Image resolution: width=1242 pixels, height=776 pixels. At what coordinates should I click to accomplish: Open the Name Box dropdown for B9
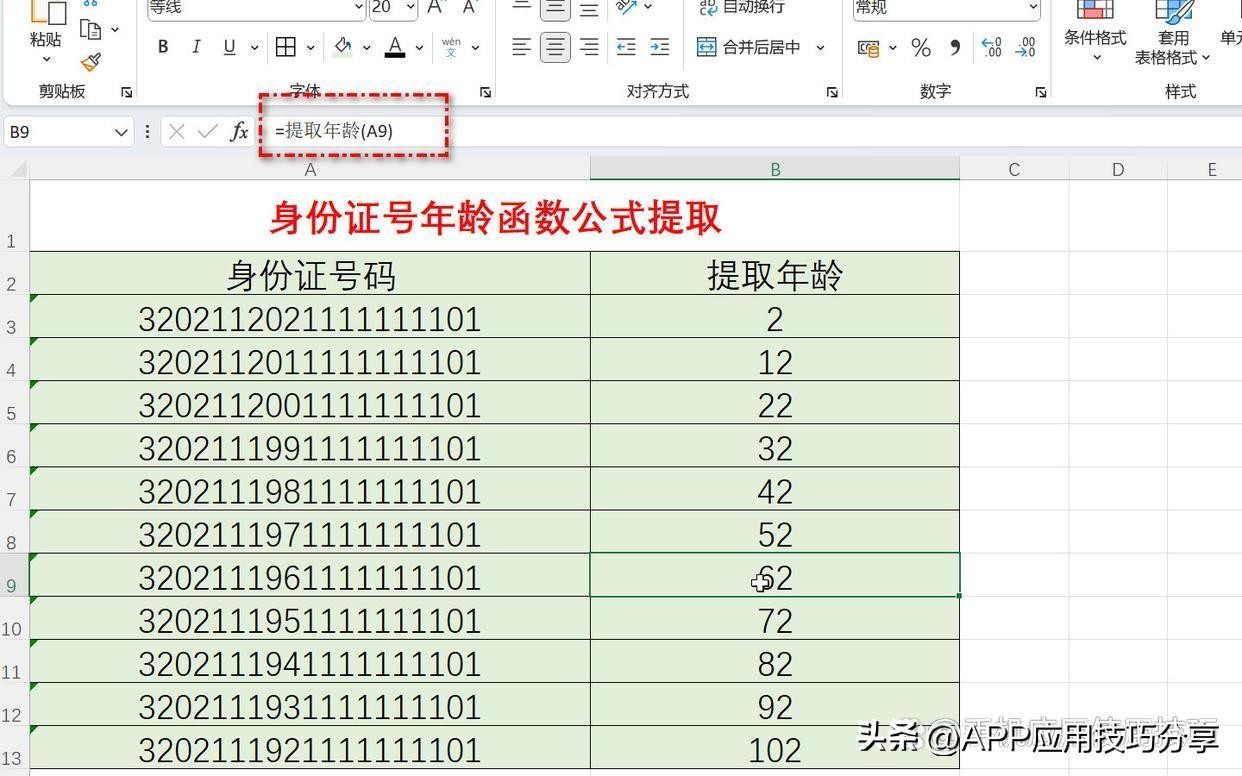click(x=121, y=132)
